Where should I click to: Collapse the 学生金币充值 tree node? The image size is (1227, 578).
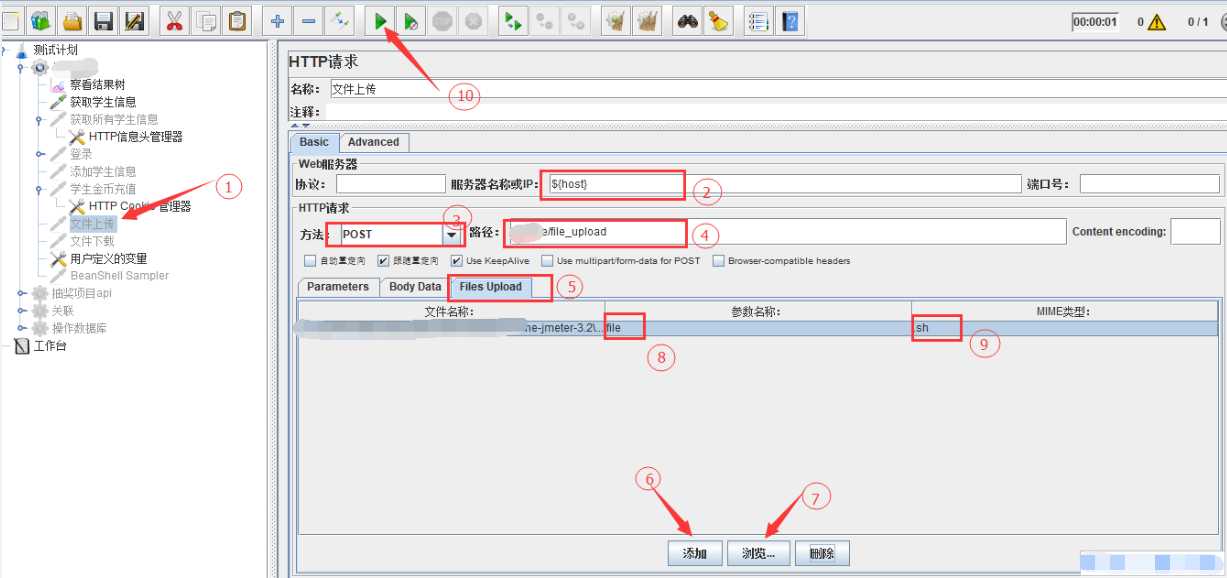(40, 189)
